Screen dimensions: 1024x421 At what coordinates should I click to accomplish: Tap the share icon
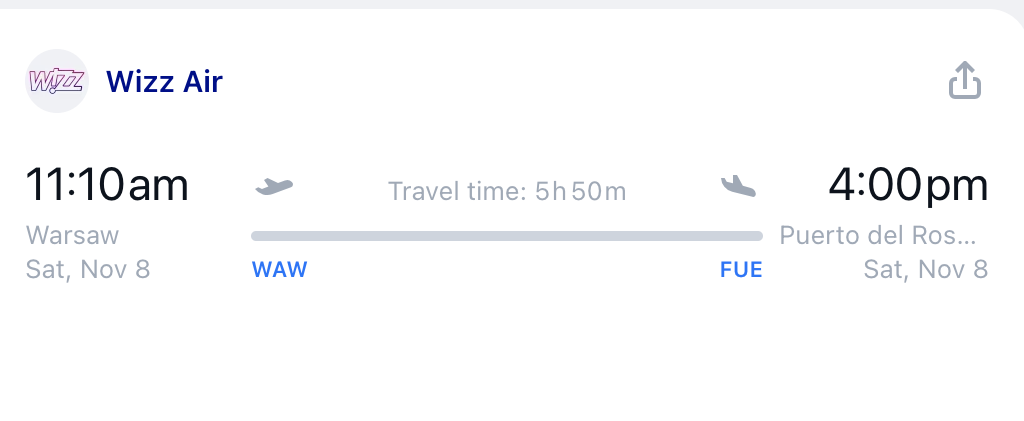pyautogui.click(x=965, y=81)
